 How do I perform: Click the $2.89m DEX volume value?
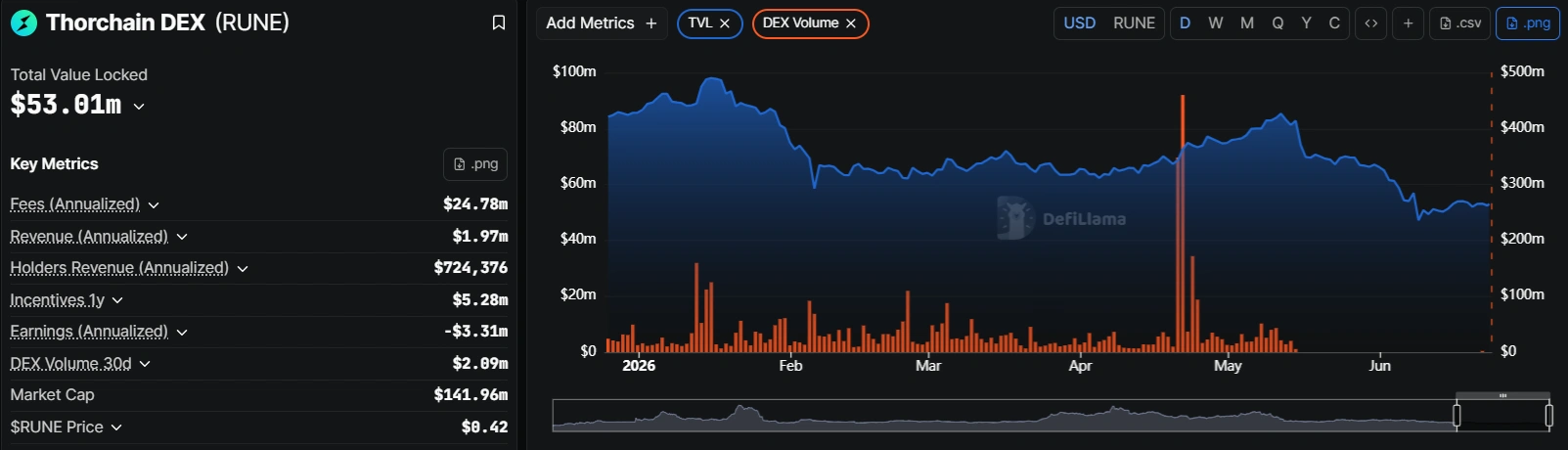point(479,364)
